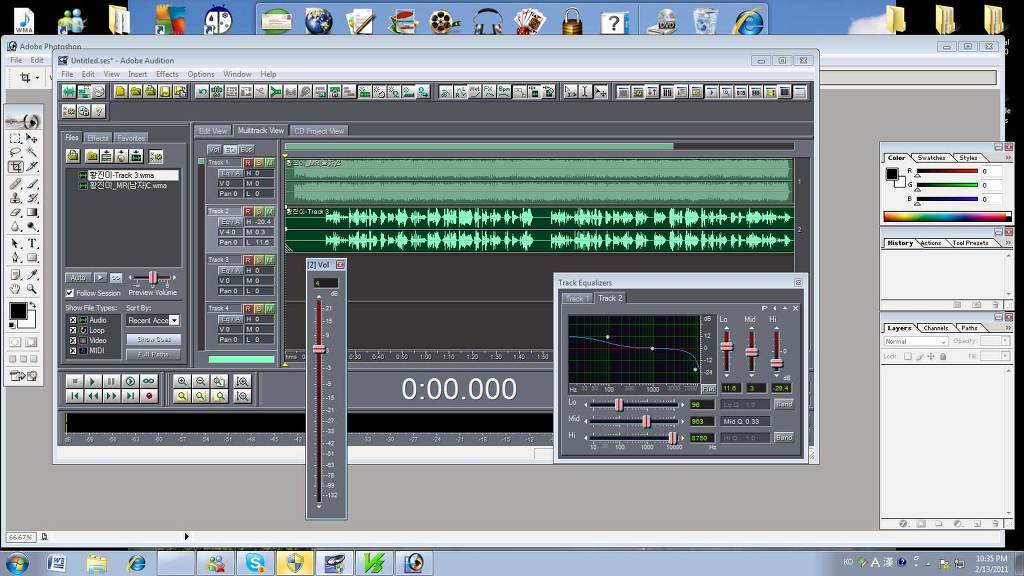Uncheck the Loop file type checkbox
The image size is (1024, 576).
(73, 330)
